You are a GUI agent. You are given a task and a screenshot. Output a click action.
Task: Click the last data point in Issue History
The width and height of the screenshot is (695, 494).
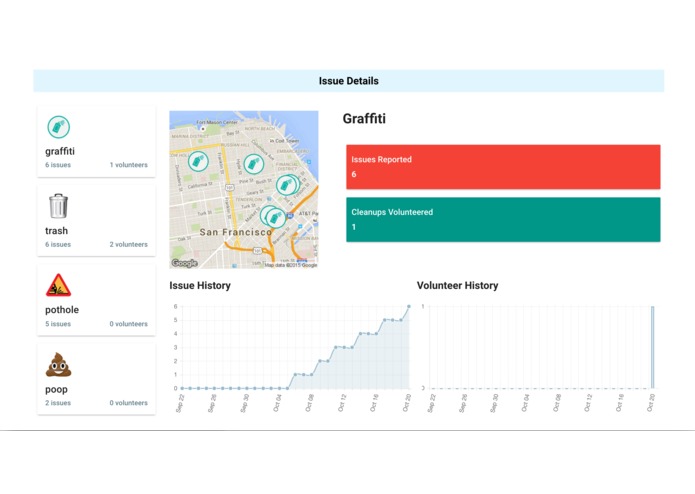click(409, 306)
